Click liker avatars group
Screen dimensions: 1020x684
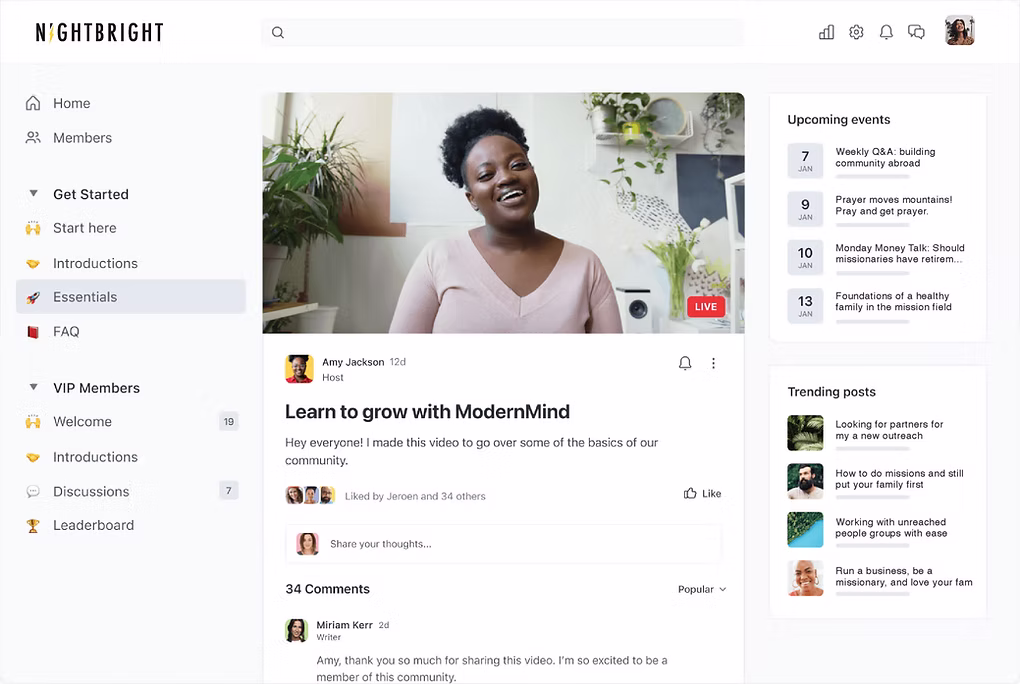[310, 495]
